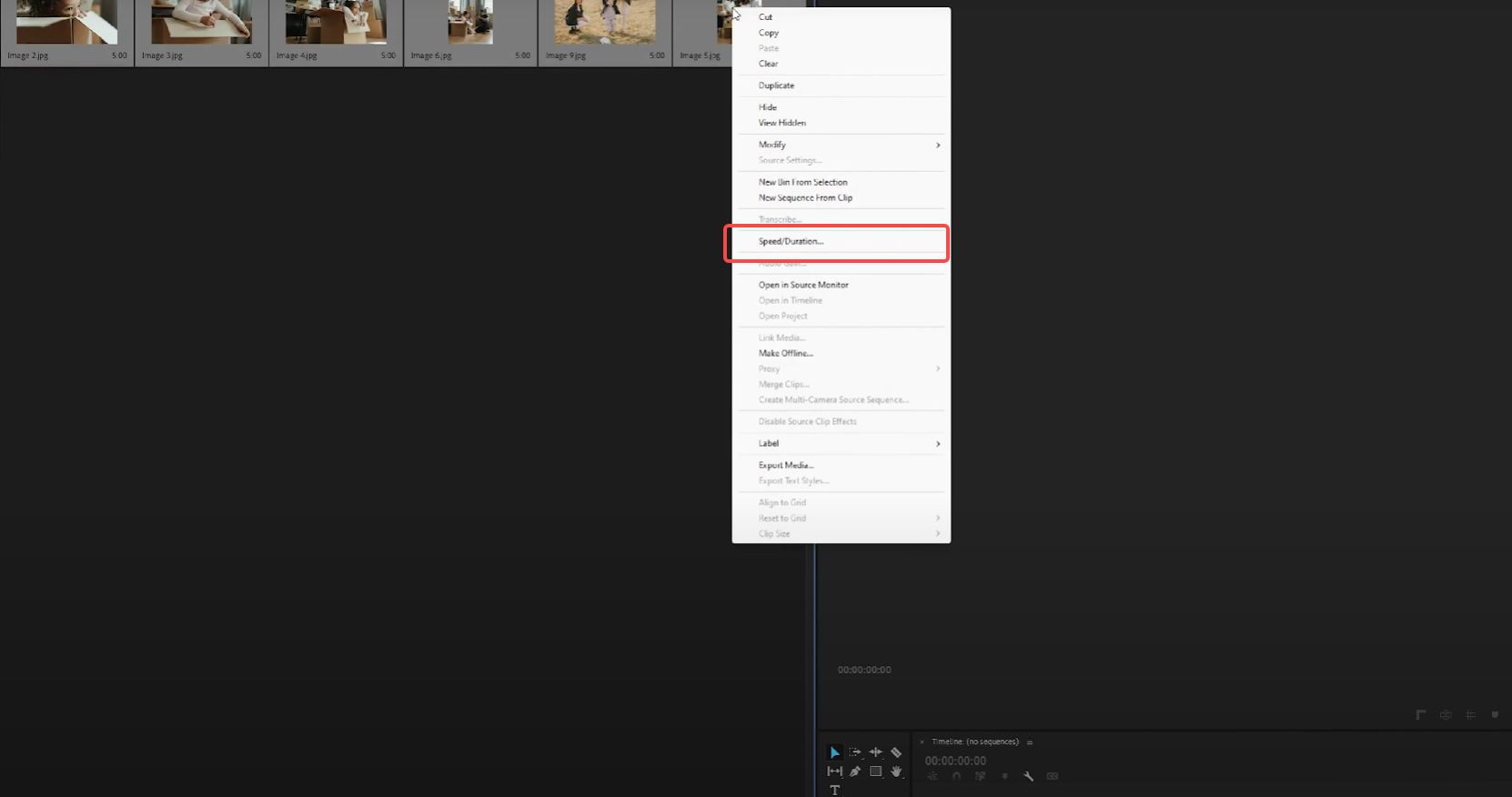Select the Image 3.jpg thumbnail

click(202, 22)
